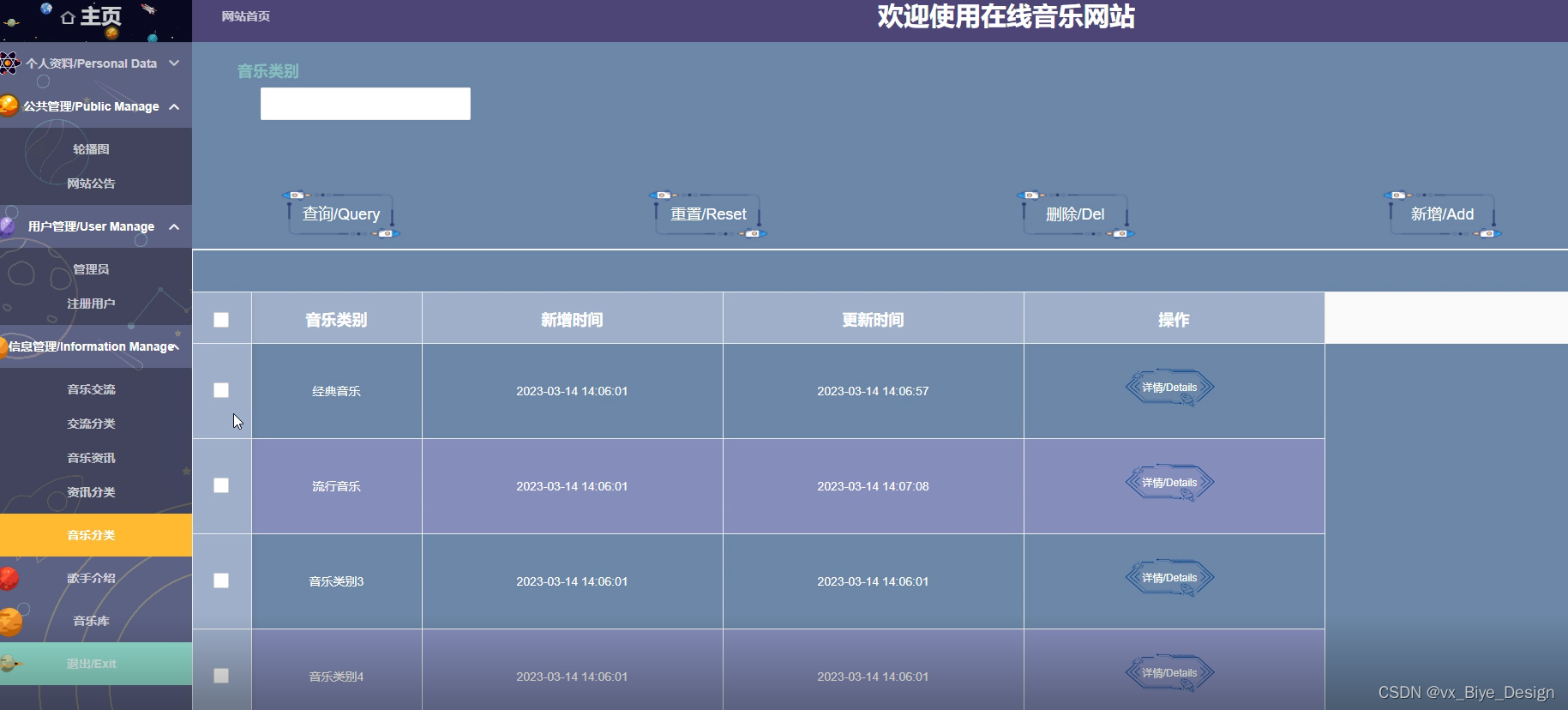This screenshot has width=1568, height=710.
Task: Click the 退出/Exit button
Action: (x=96, y=664)
